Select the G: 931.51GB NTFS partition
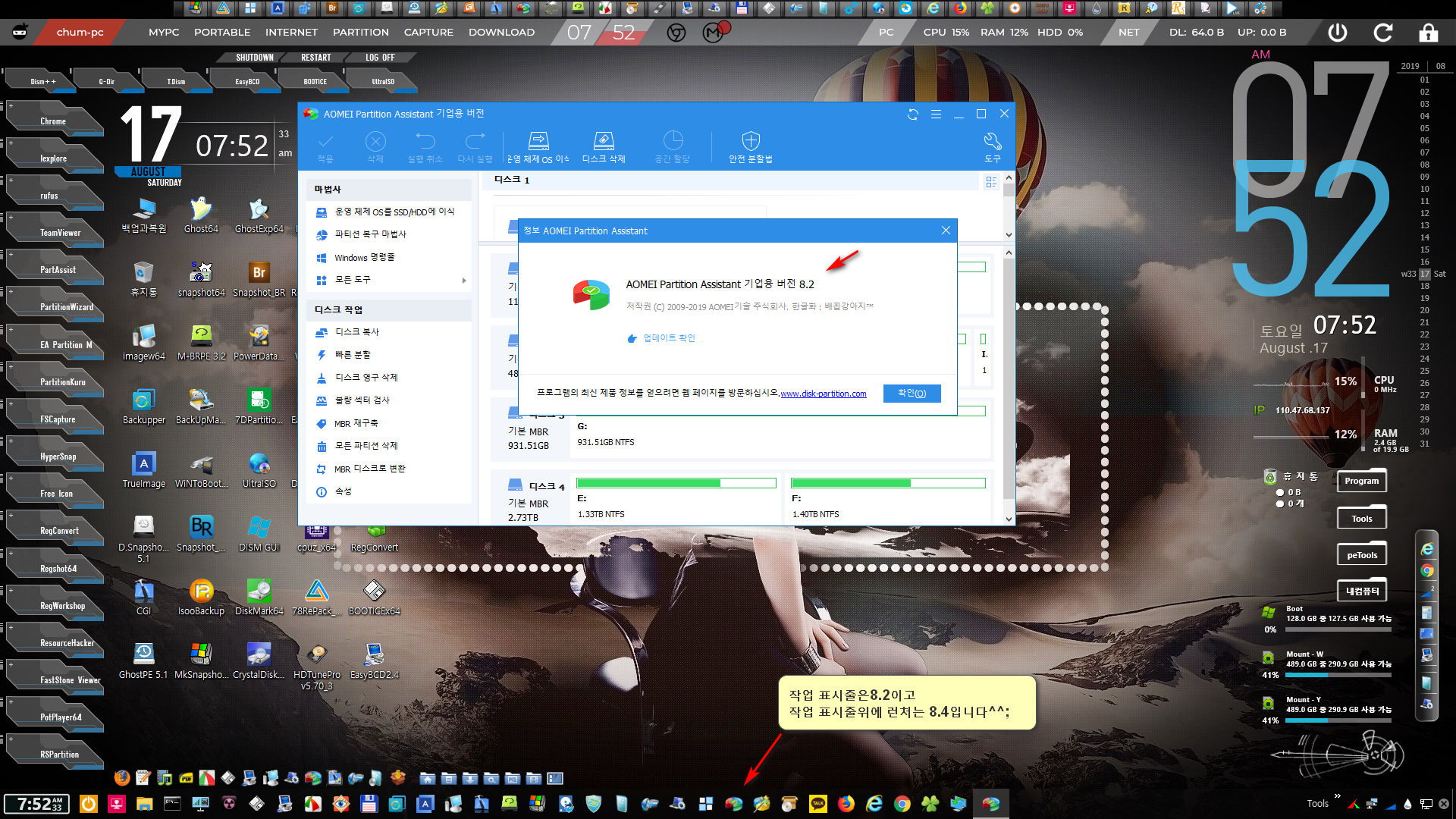Screen dimensions: 1456x819 pyautogui.click(x=780, y=429)
